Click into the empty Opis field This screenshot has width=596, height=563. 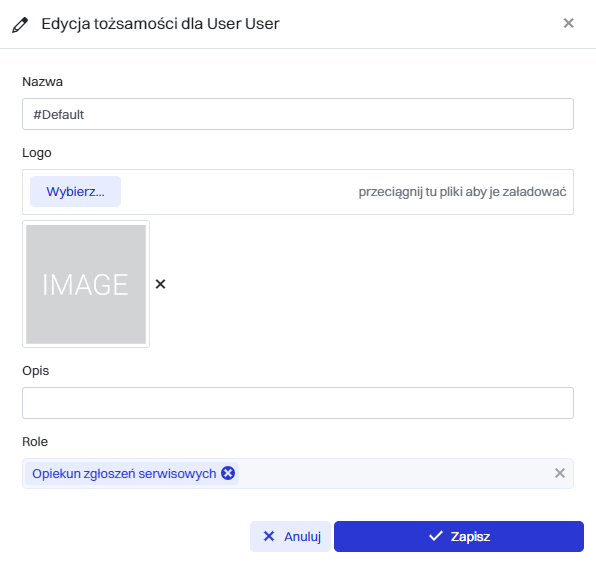(x=298, y=403)
